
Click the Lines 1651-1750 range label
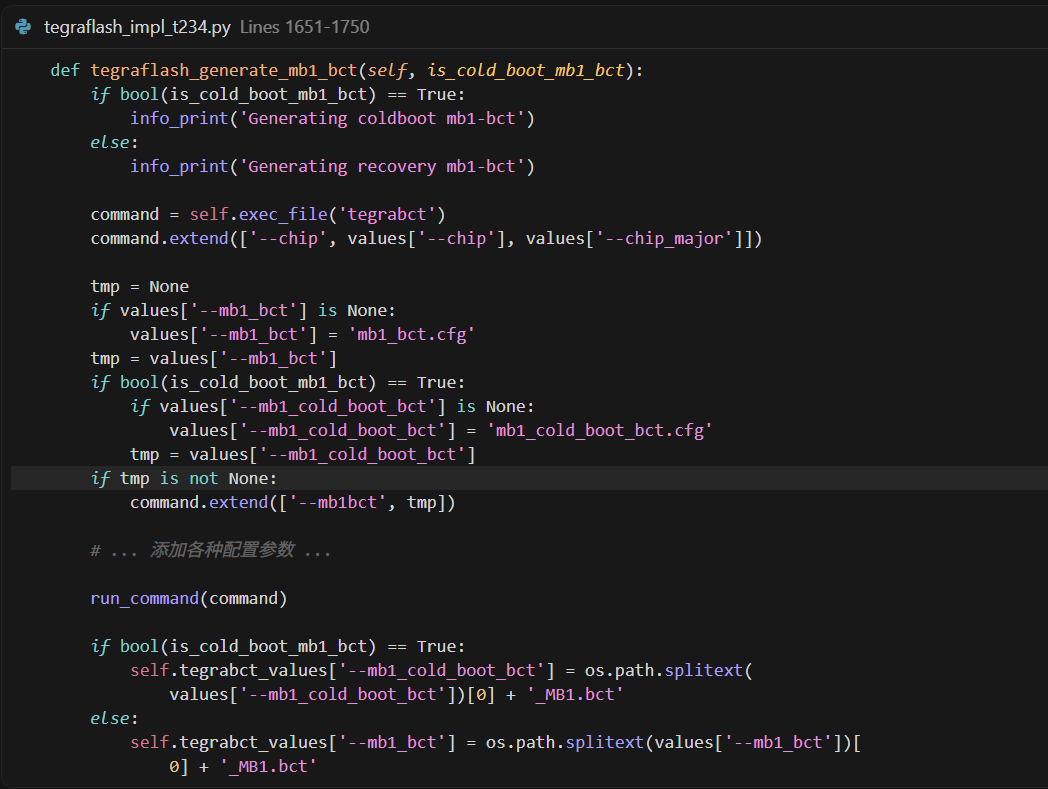pyautogui.click(x=304, y=27)
